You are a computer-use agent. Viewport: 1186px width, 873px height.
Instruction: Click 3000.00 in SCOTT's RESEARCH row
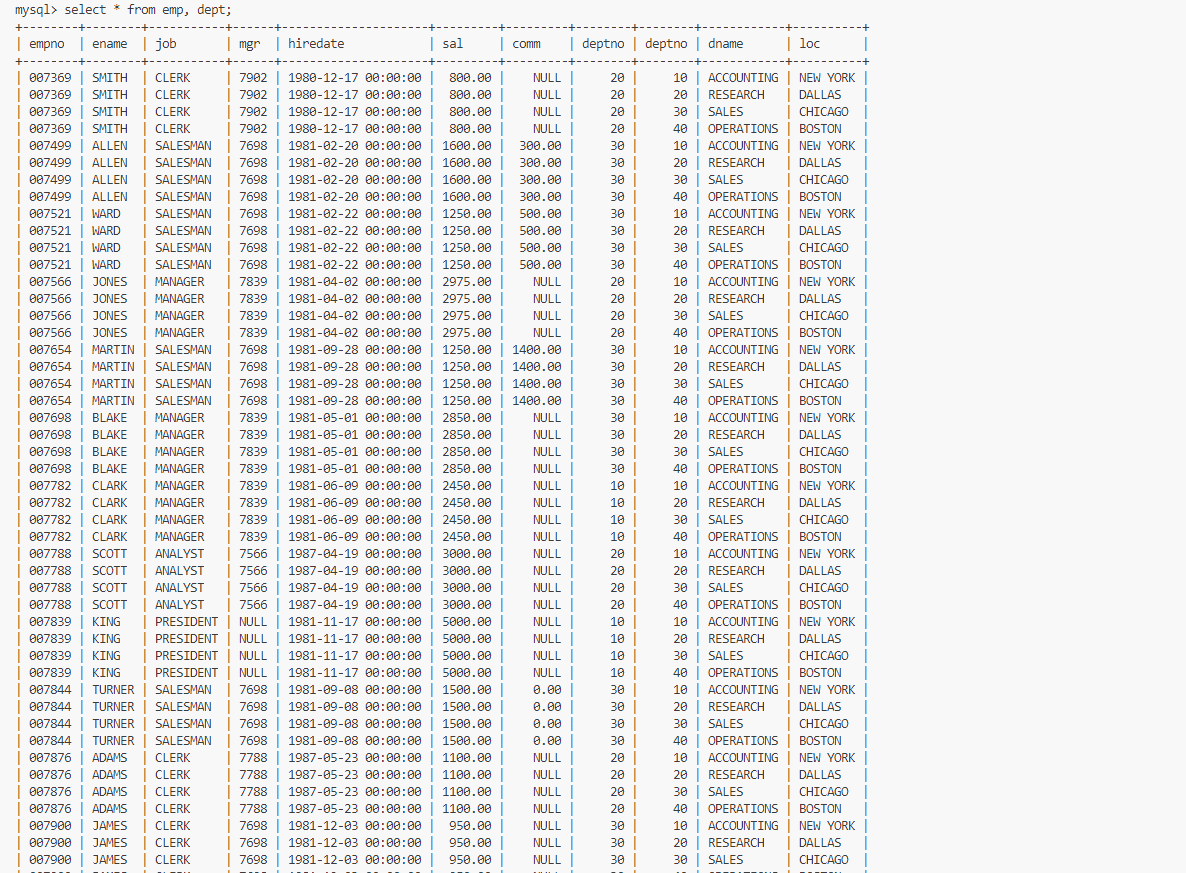coord(467,571)
